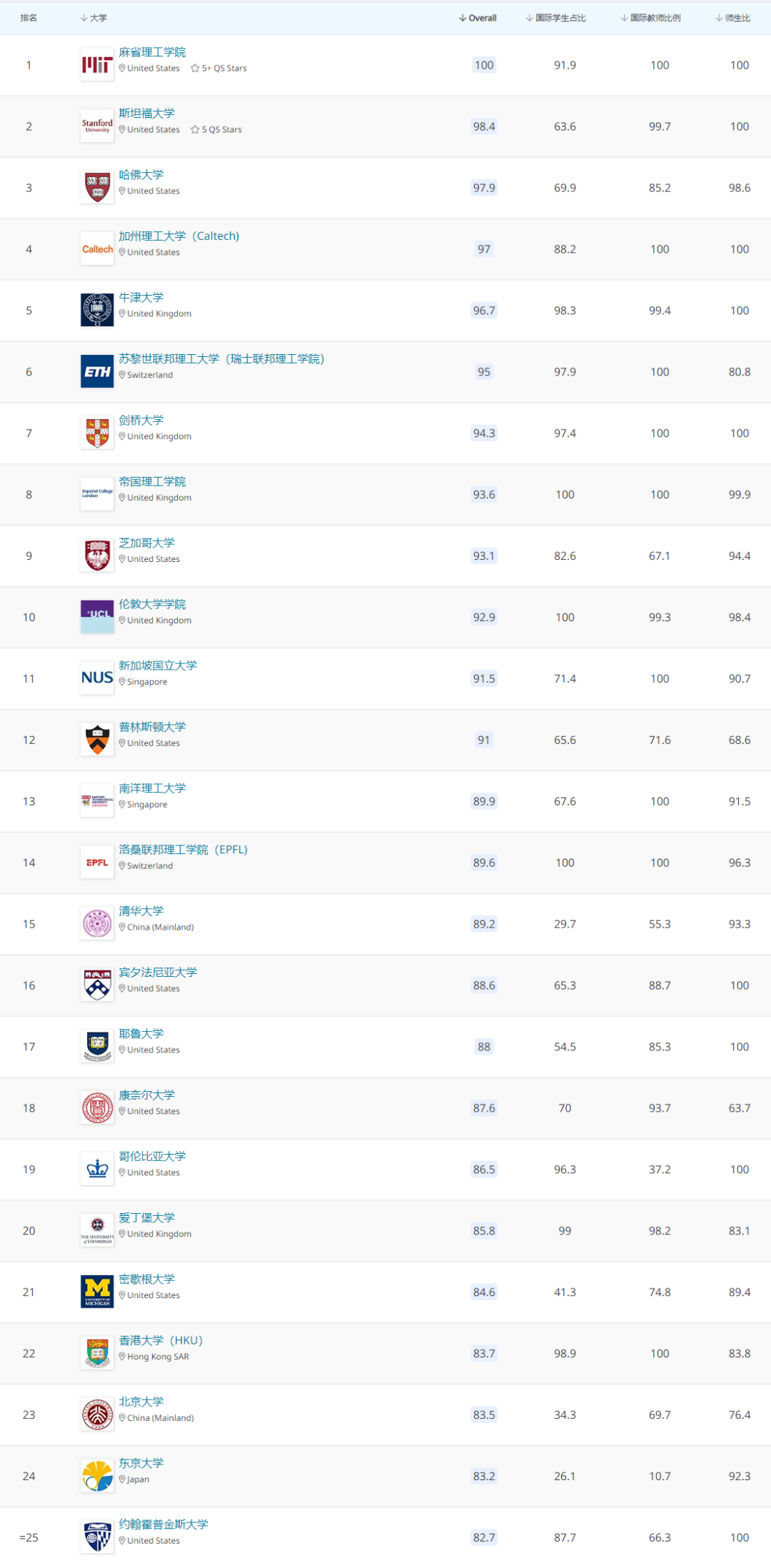Sort by 国际学生占比 column

pos(555,18)
